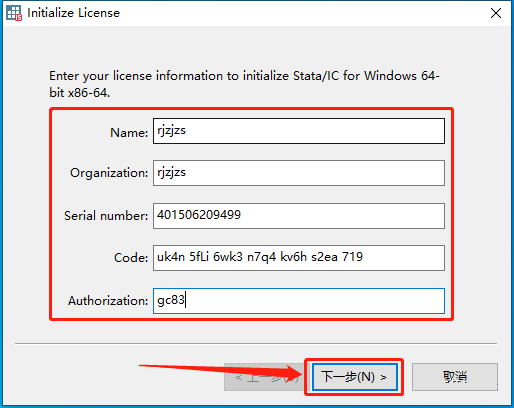Click inside the Code field
The height and width of the screenshot is (408, 514).
[299, 258]
